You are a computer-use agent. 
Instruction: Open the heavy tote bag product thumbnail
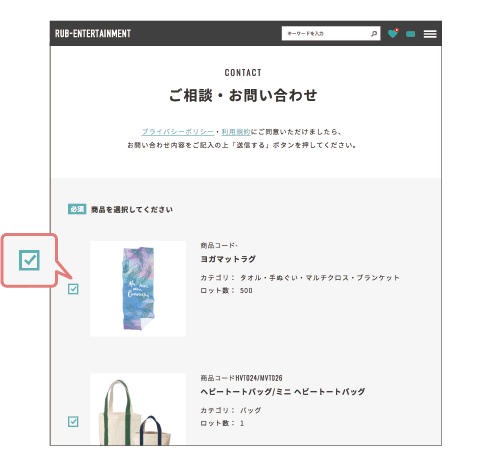[x=138, y=409]
